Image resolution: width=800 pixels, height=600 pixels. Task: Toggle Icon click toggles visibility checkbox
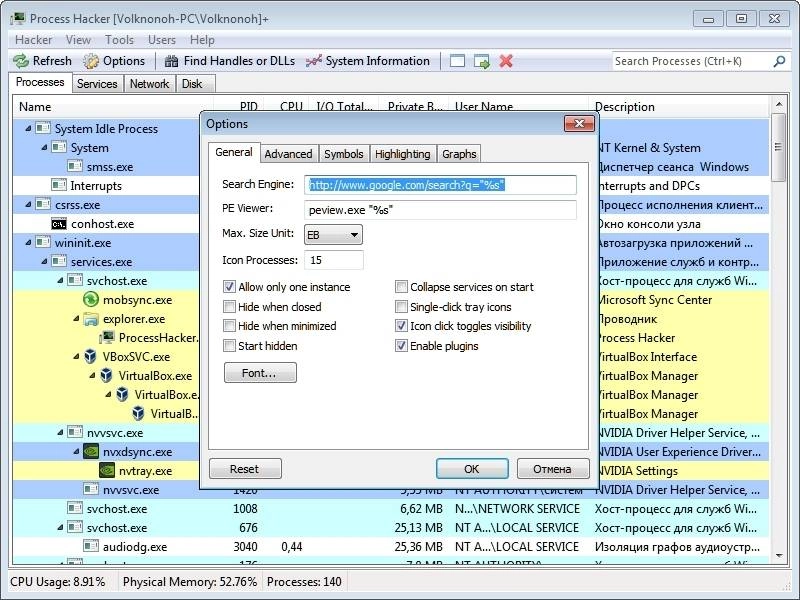[x=402, y=326]
